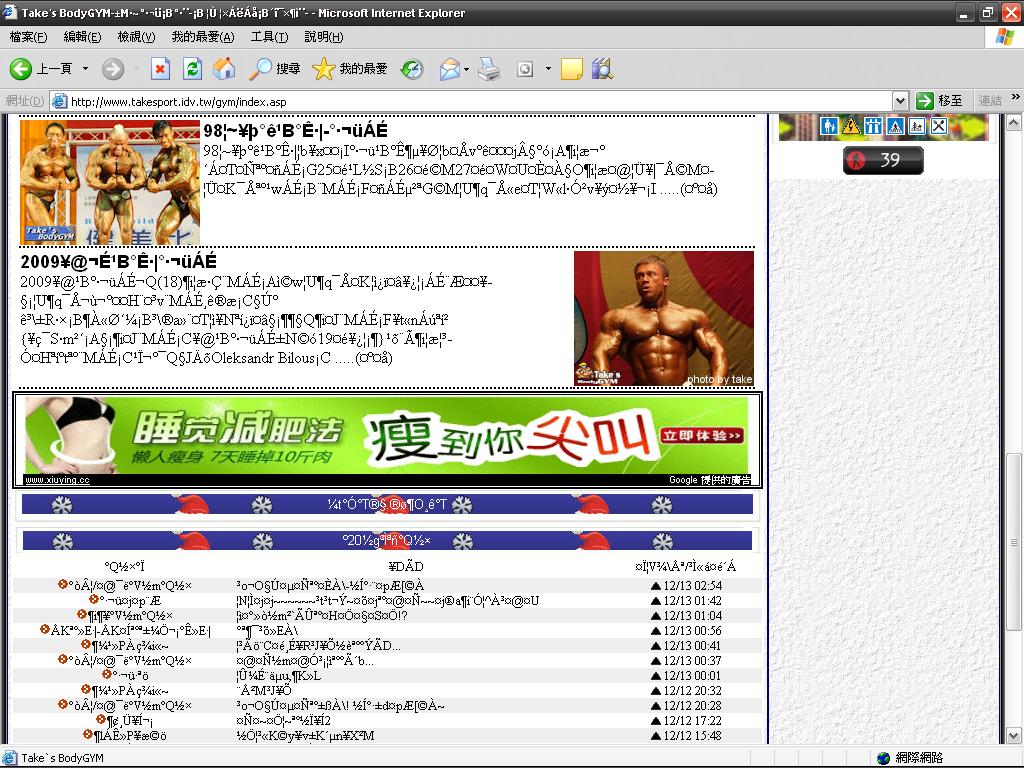Image resolution: width=1024 pixels, height=768 pixels.
Task: Open the three bodybuilders photo thumbnail
Action: 110,182
